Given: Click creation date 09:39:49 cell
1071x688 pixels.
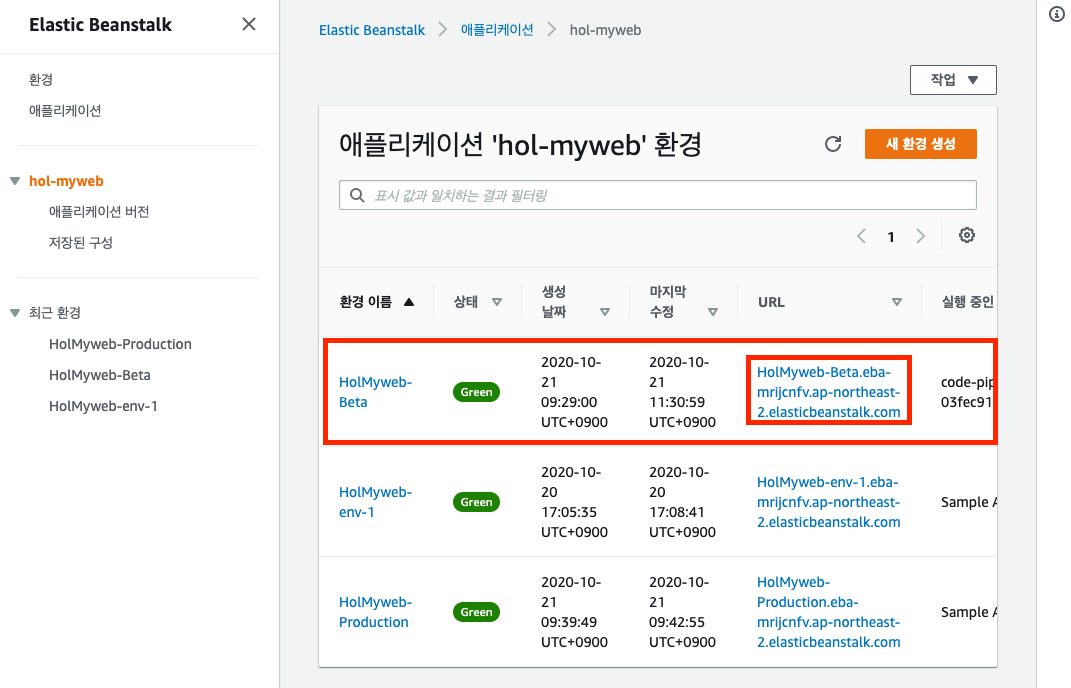Looking at the screenshot, I should pyautogui.click(x=574, y=612).
